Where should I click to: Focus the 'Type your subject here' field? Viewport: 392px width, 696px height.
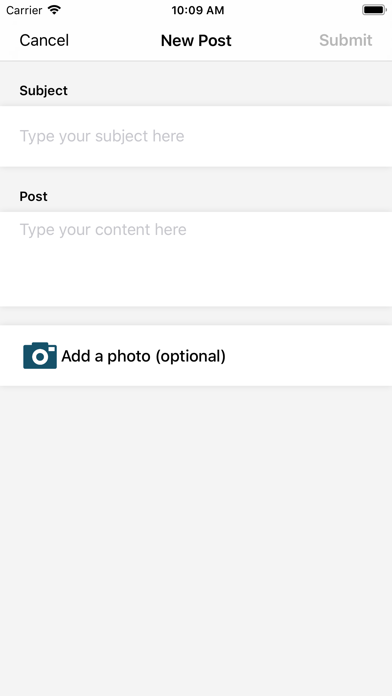[196, 136]
